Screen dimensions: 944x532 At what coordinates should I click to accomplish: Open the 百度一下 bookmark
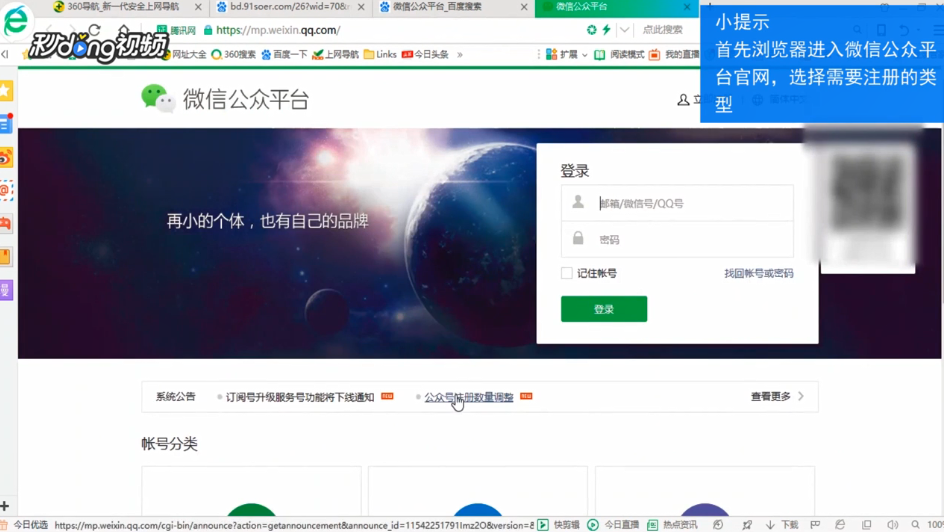pyautogui.click(x=285, y=54)
